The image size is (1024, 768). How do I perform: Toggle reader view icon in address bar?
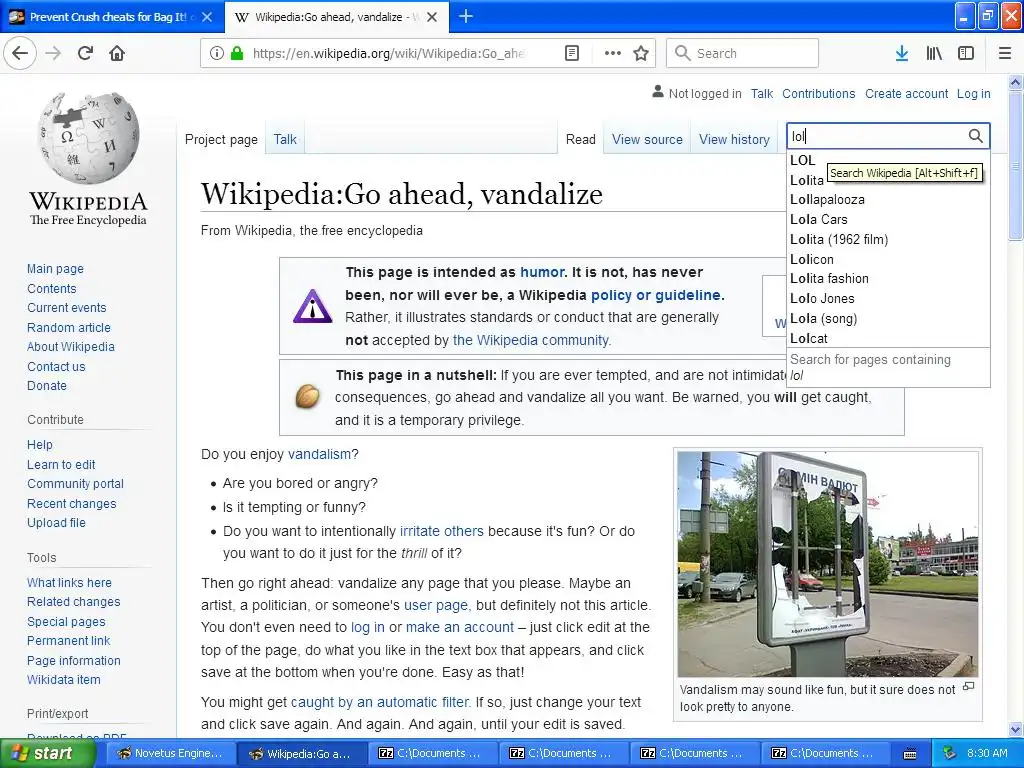click(572, 53)
